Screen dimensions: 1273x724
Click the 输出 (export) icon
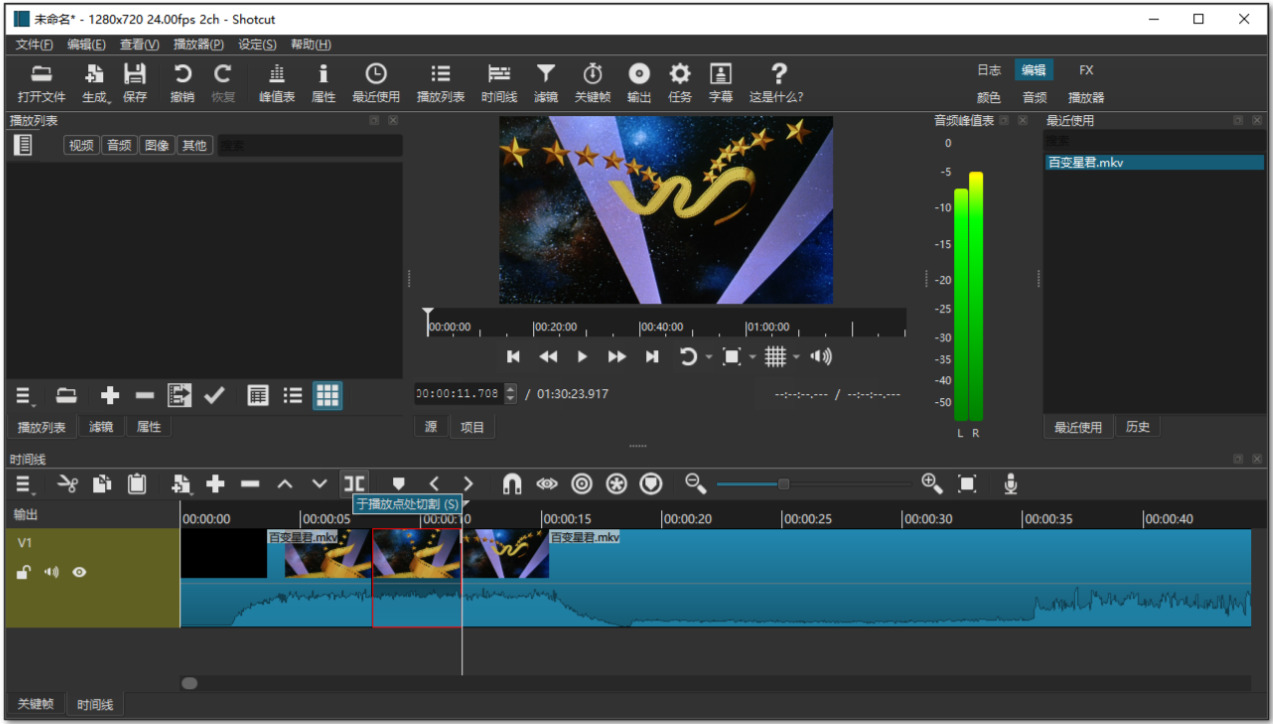639,74
